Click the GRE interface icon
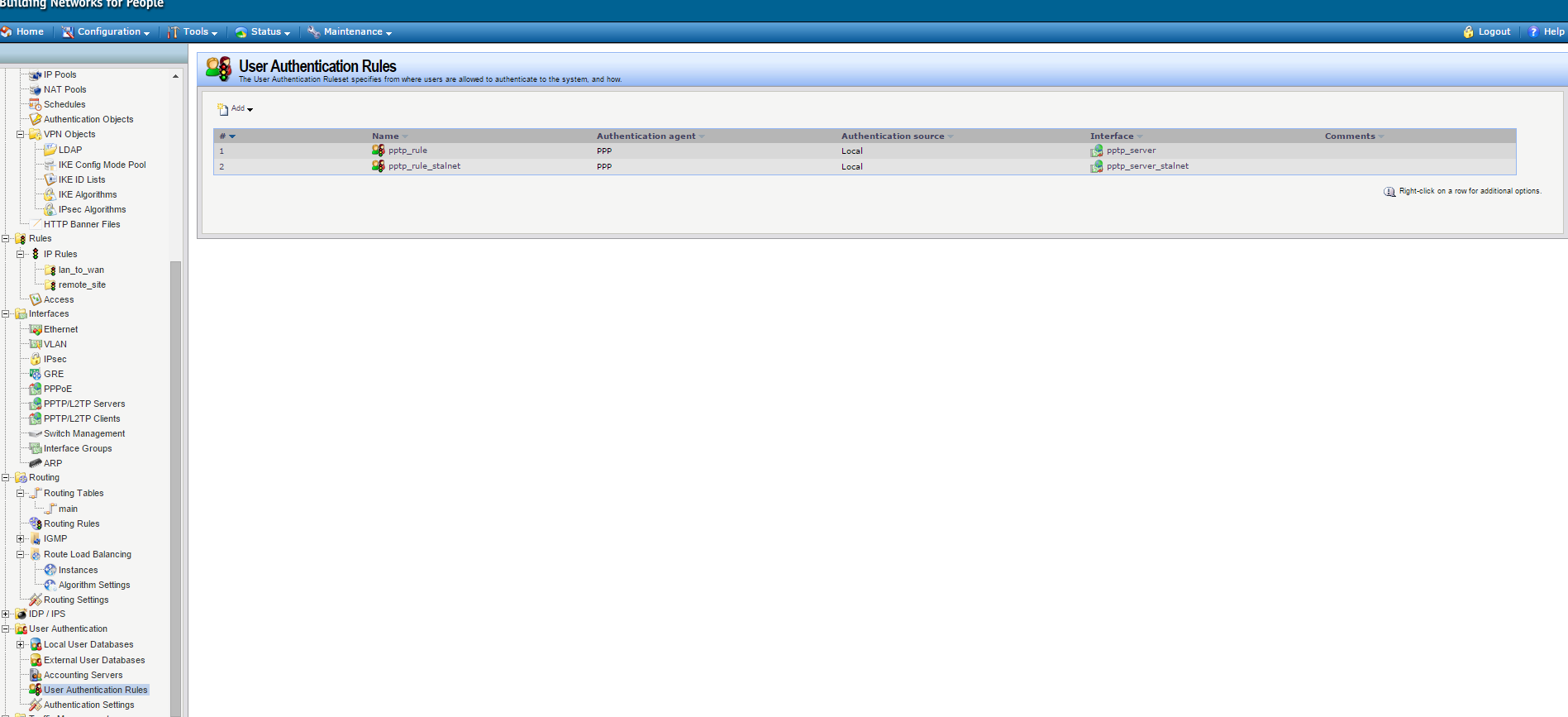This screenshot has height=717, width=1568. (x=36, y=374)
